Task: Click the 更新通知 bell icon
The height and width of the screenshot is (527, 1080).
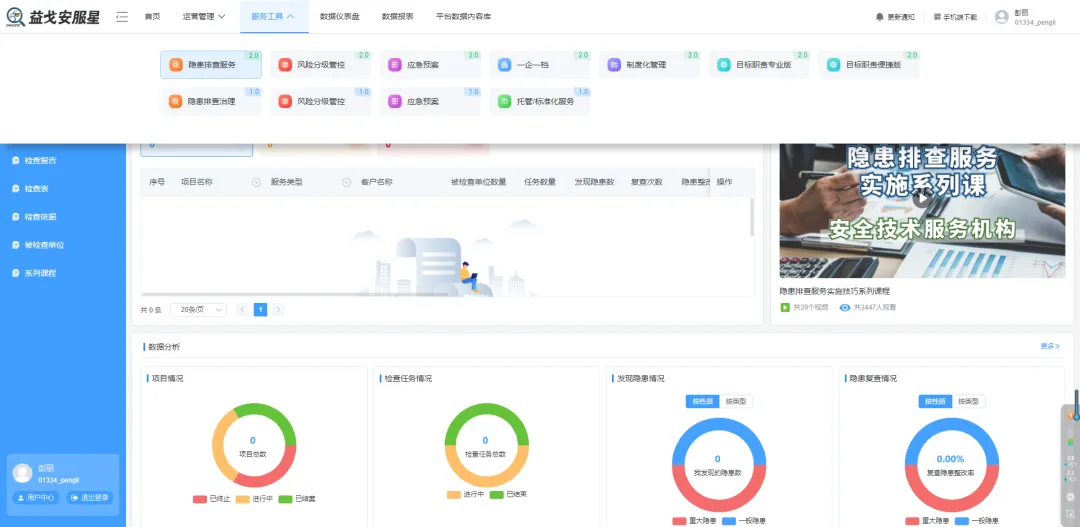Action: [x=880, y=17]
